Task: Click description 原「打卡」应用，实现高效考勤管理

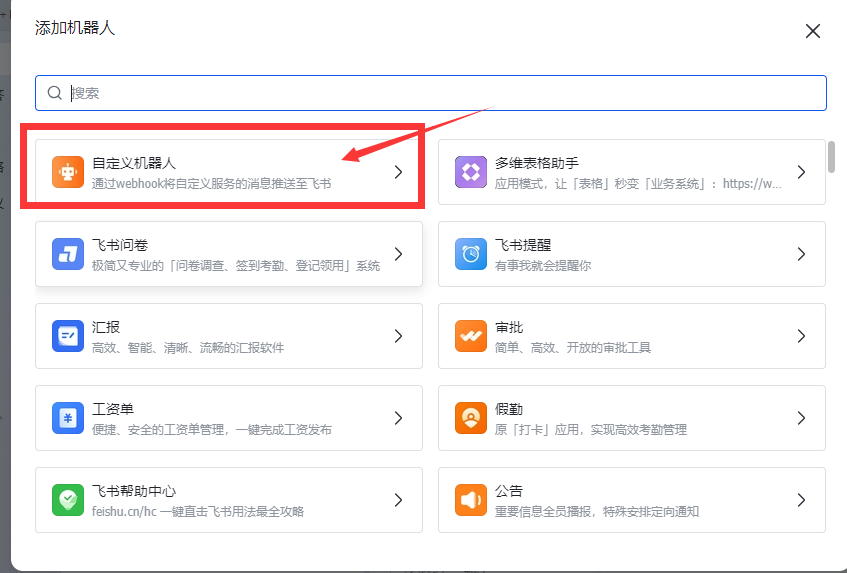Action: click(x=591, y=430)
